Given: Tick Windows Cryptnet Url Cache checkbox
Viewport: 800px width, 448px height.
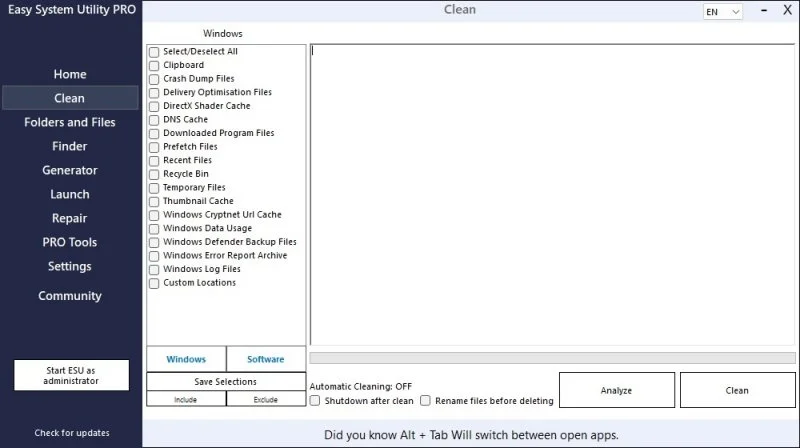Looking at the screenshot, I should click(x=154, y=215).
